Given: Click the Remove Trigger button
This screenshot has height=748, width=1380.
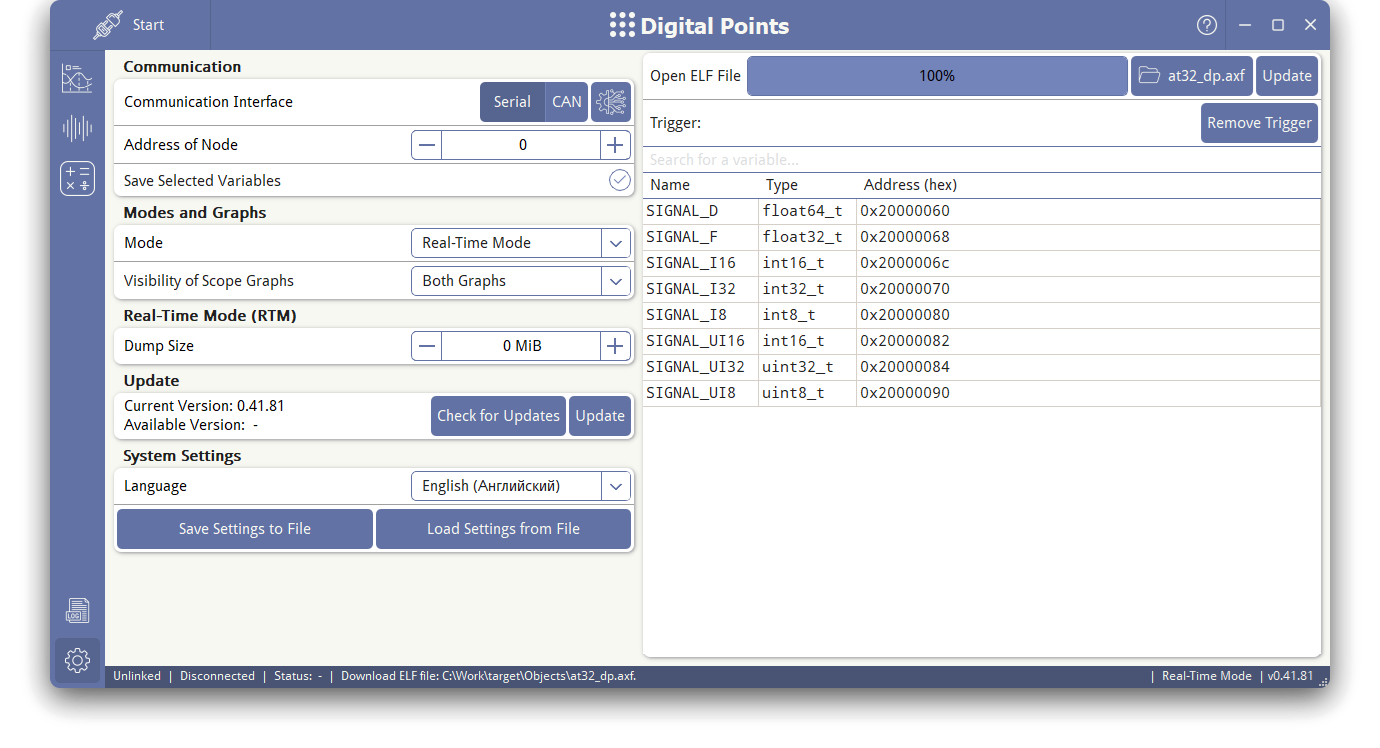Looking at the screenshot, I should point(1259,123).
